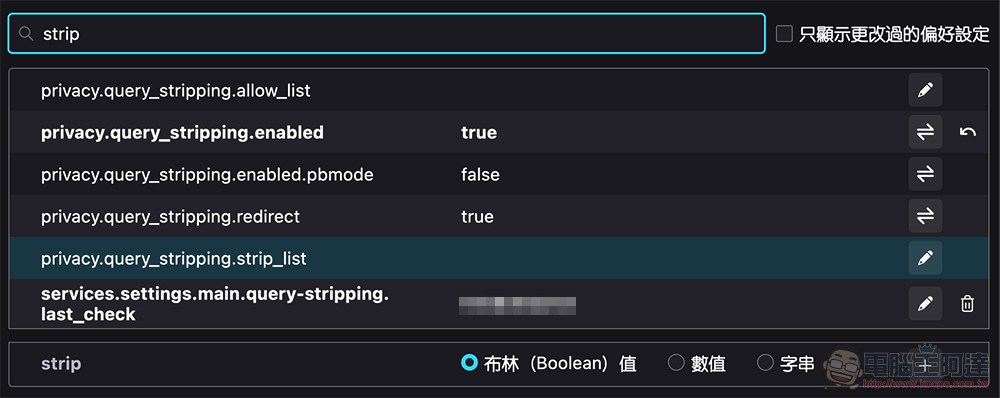
Task: Click the search magnifier icon
Action: coord(26,34)
